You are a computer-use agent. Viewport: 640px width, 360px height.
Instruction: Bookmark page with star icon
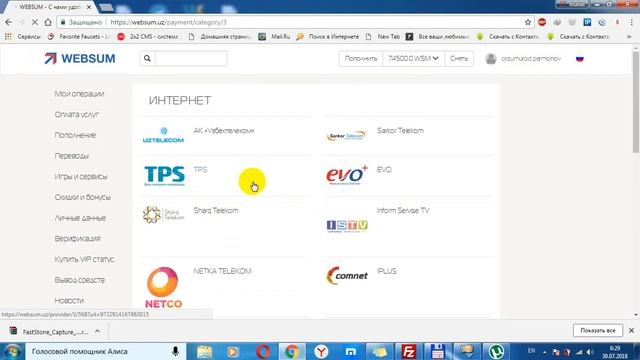[x=528, y=22]
